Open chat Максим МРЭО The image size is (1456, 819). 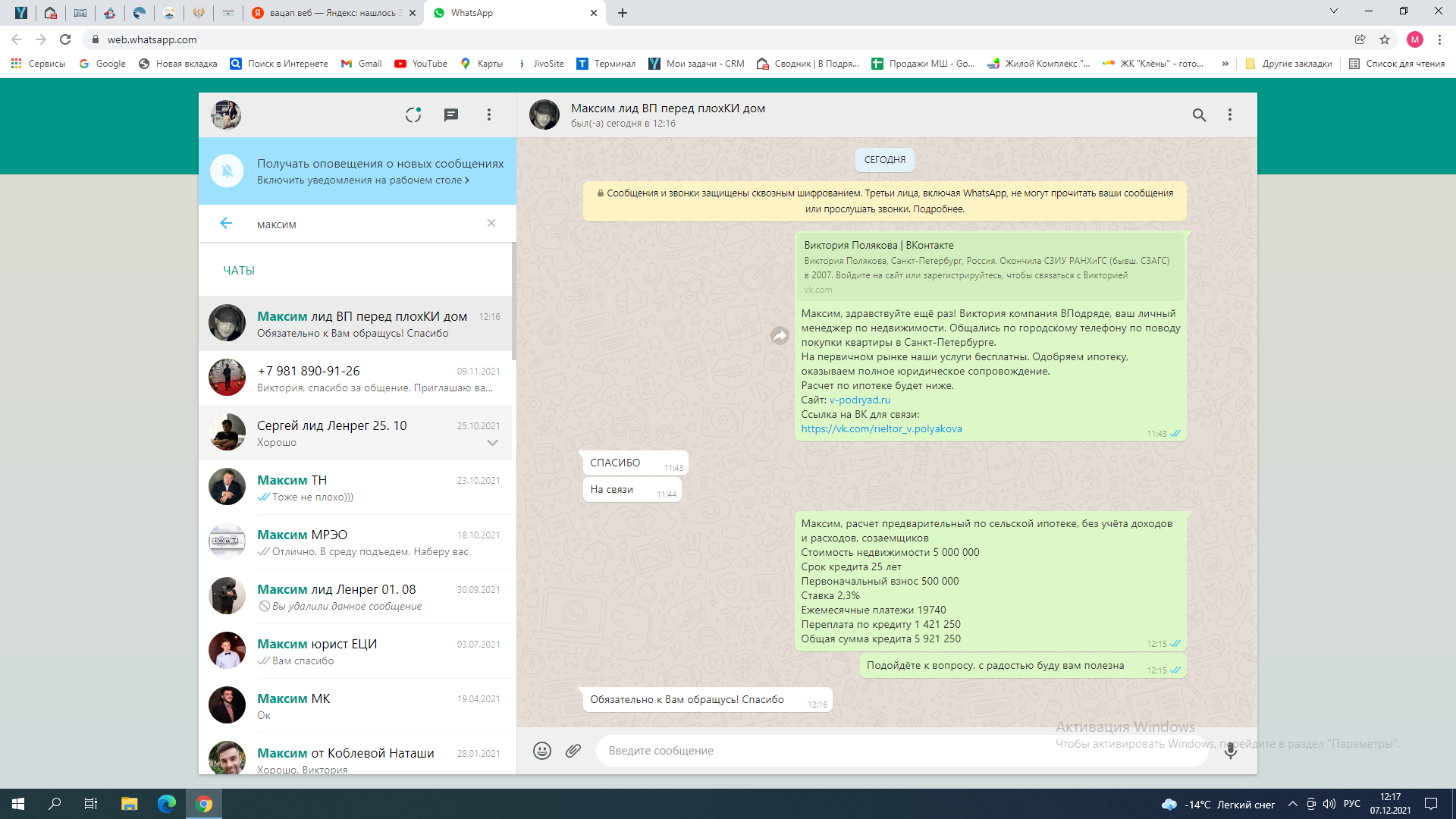pyautogui.click(x=355, y=542)
